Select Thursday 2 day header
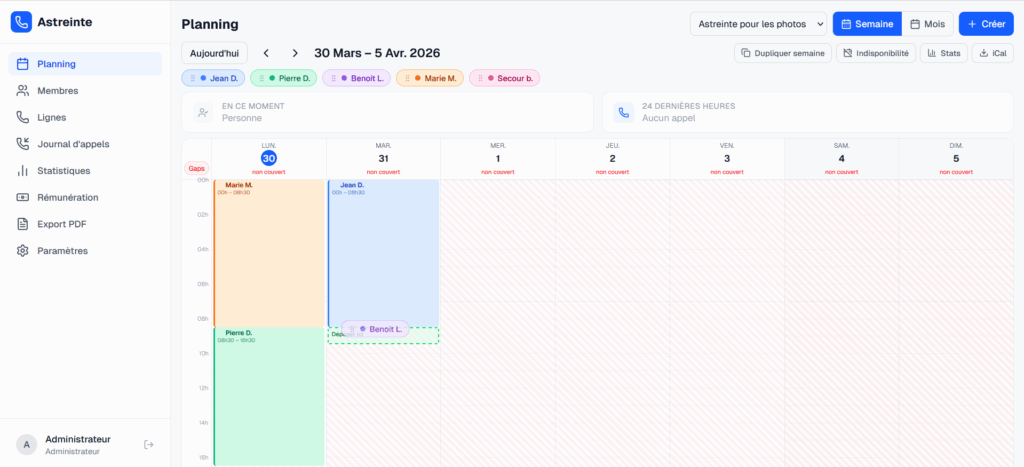 click(613, 159)
